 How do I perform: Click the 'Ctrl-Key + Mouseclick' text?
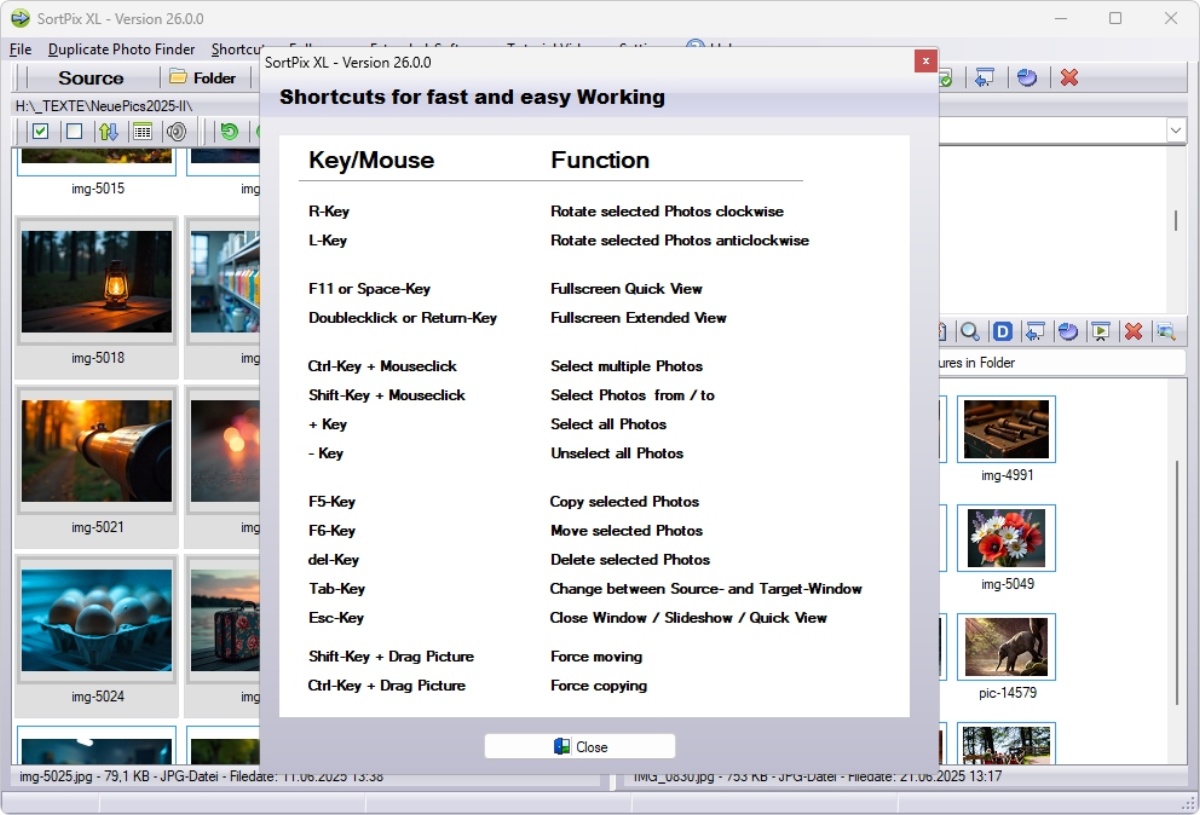(x=382, y=366)
